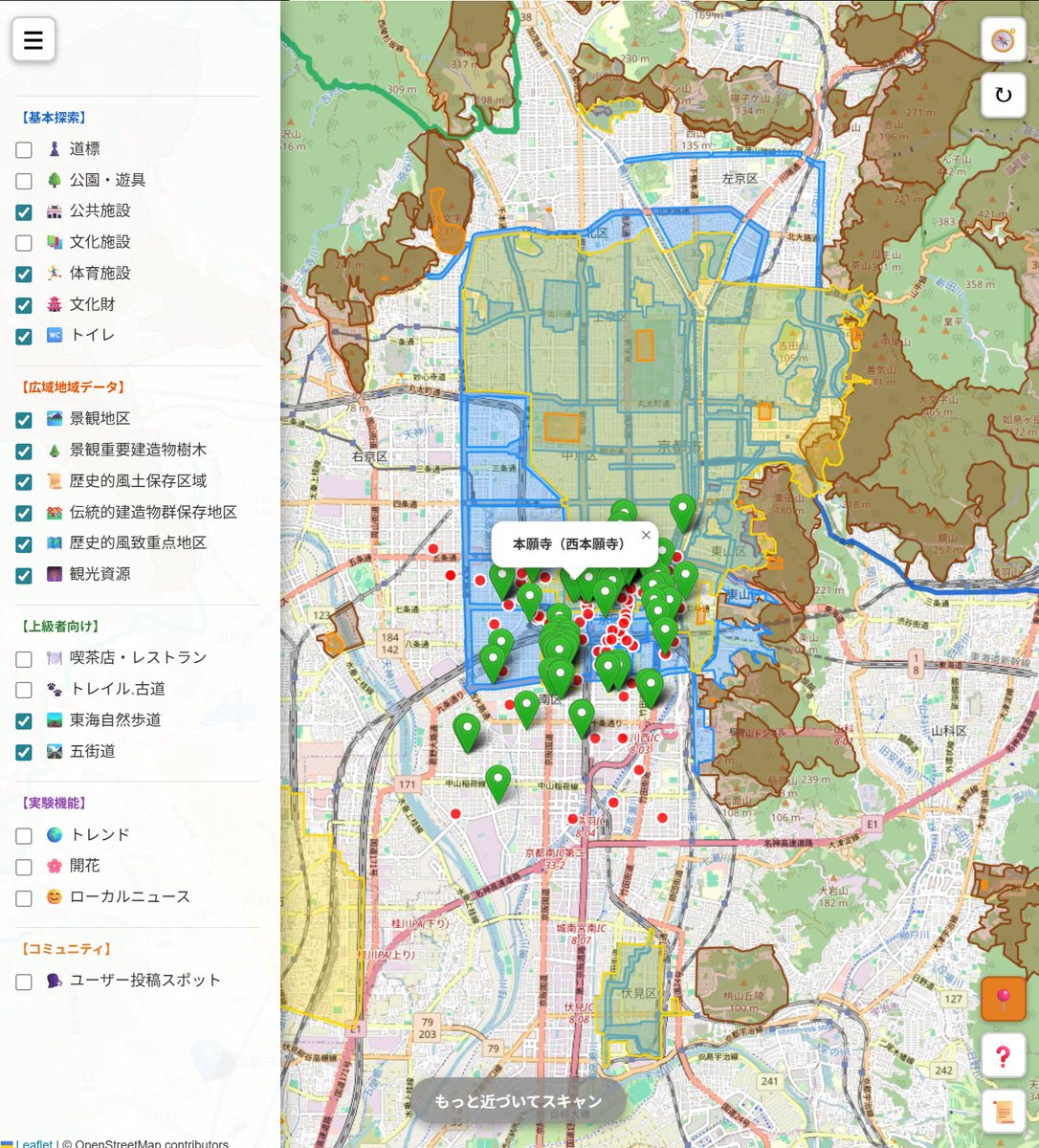The image size is (1039, 1148).
Task: Click the 公園・遊具 tree icon
Action: click(55, 180)
